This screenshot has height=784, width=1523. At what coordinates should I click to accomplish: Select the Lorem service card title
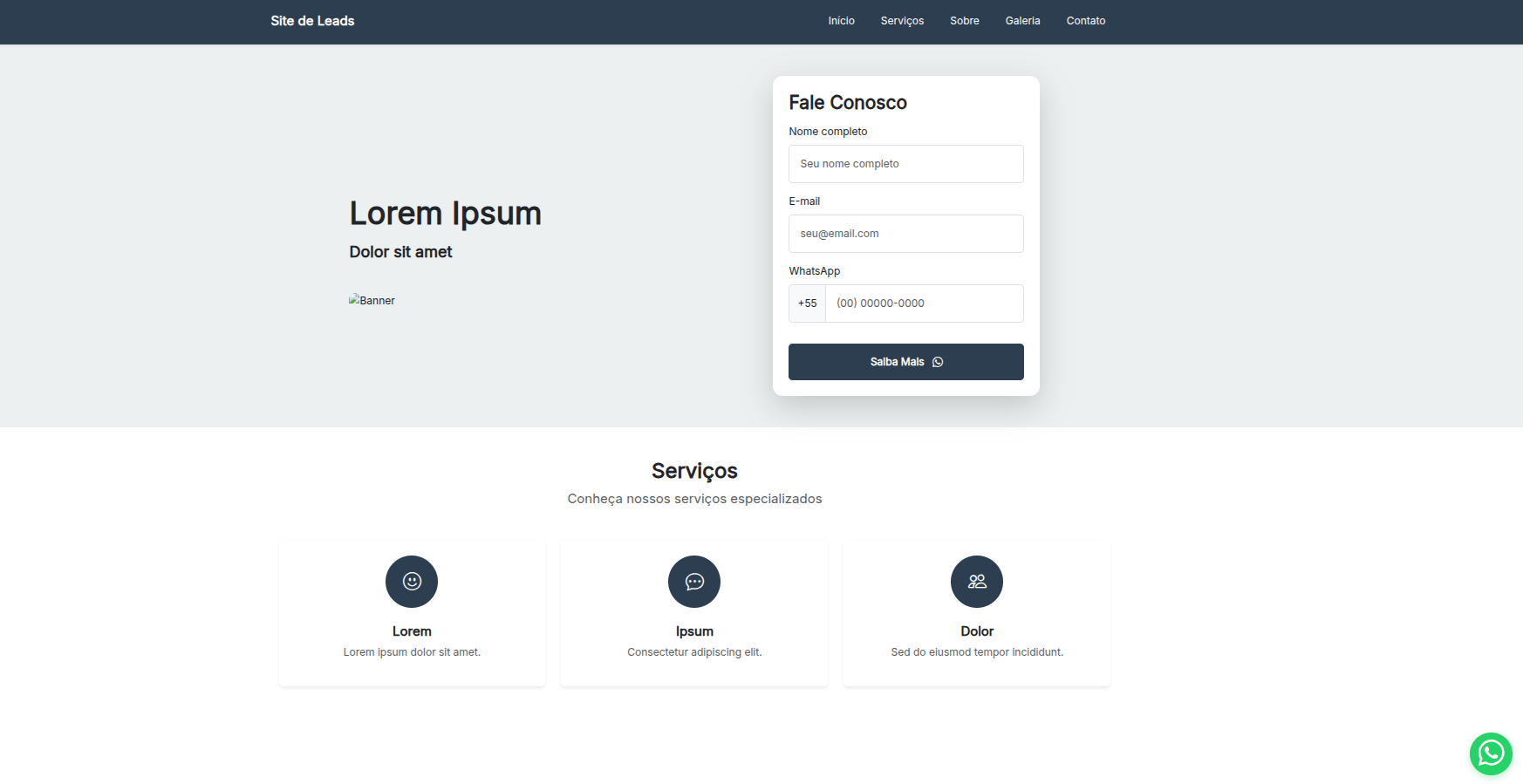click(412, 631)
